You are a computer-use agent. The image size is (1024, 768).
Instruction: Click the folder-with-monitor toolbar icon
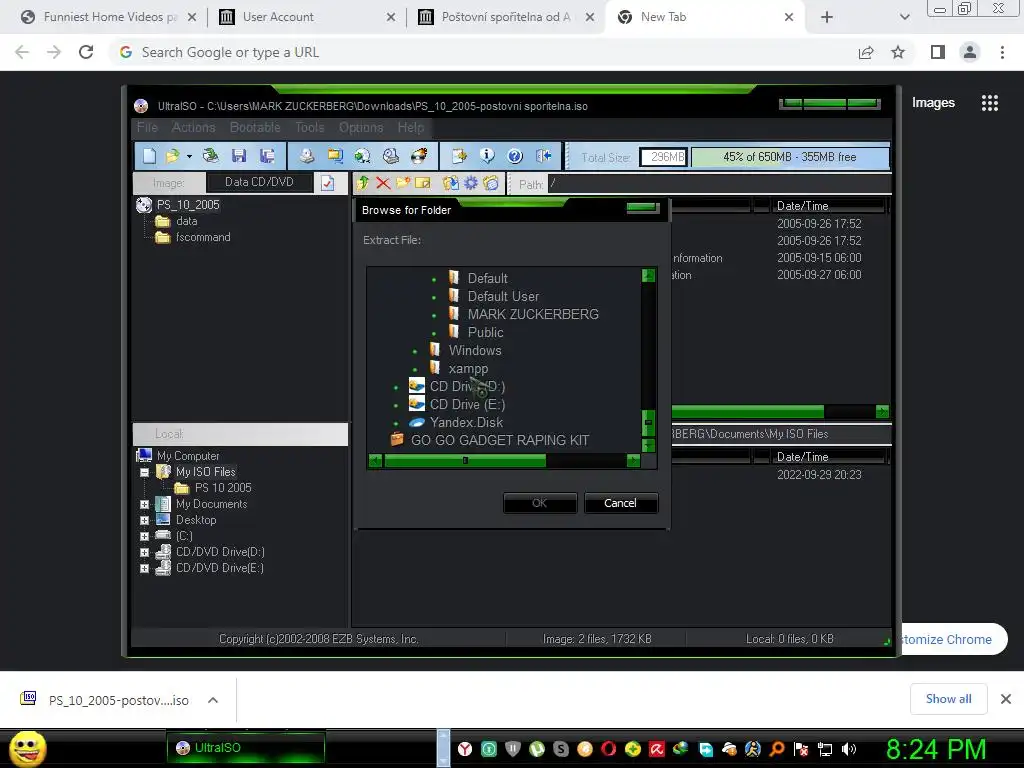pos(335,155)
